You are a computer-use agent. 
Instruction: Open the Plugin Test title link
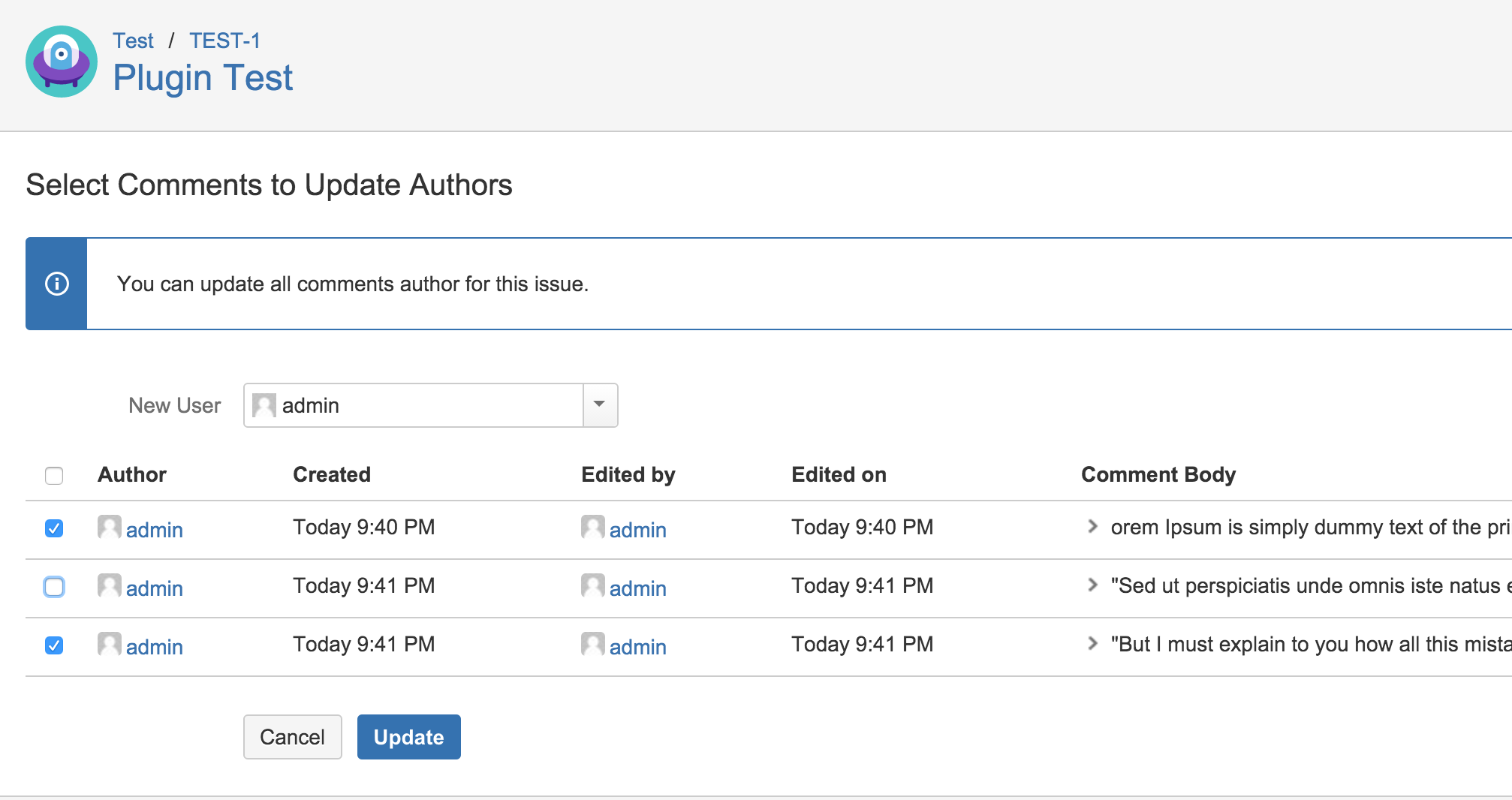click(203, 78)
